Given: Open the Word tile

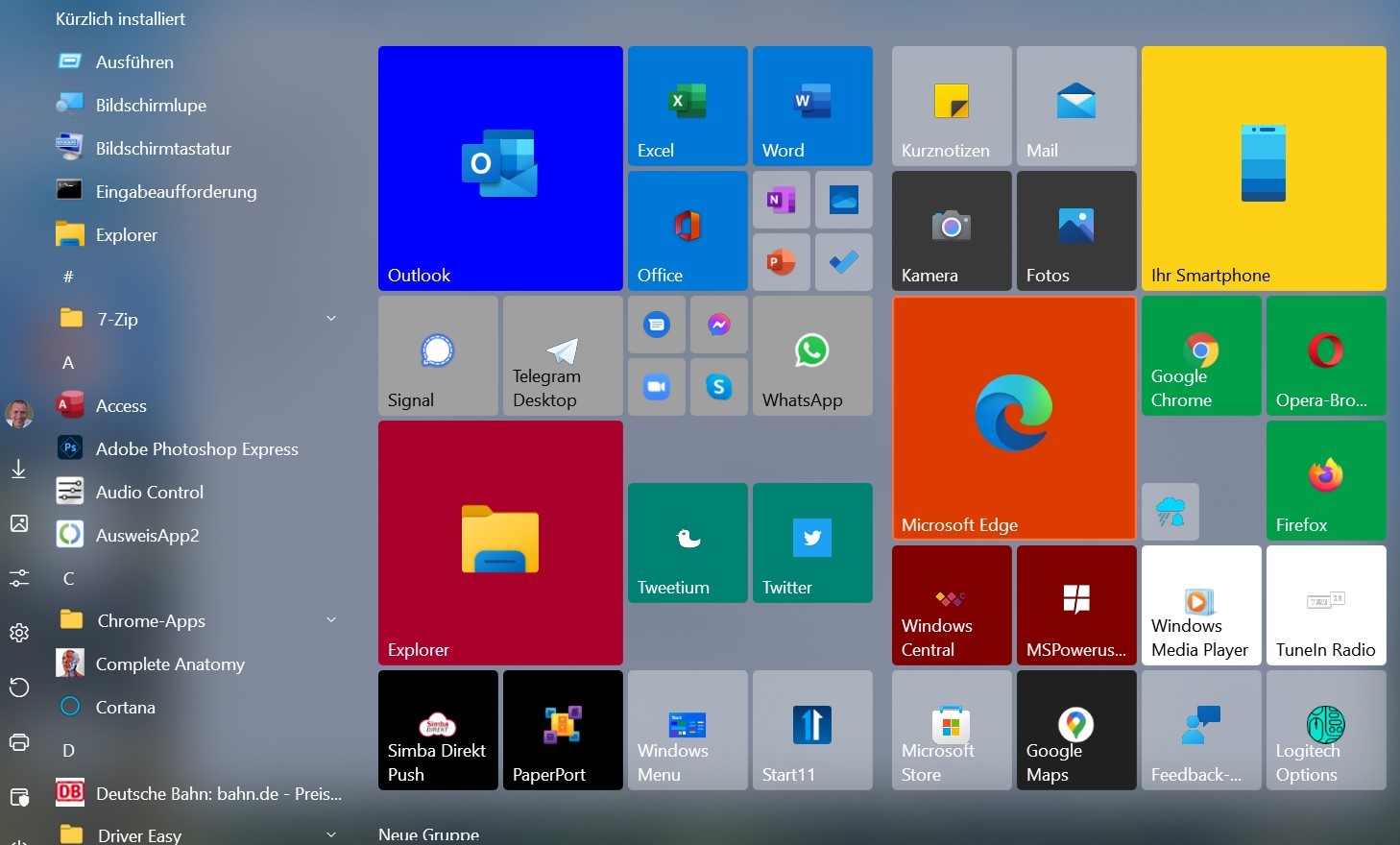Looking at the screenshot, I should 812,106.
